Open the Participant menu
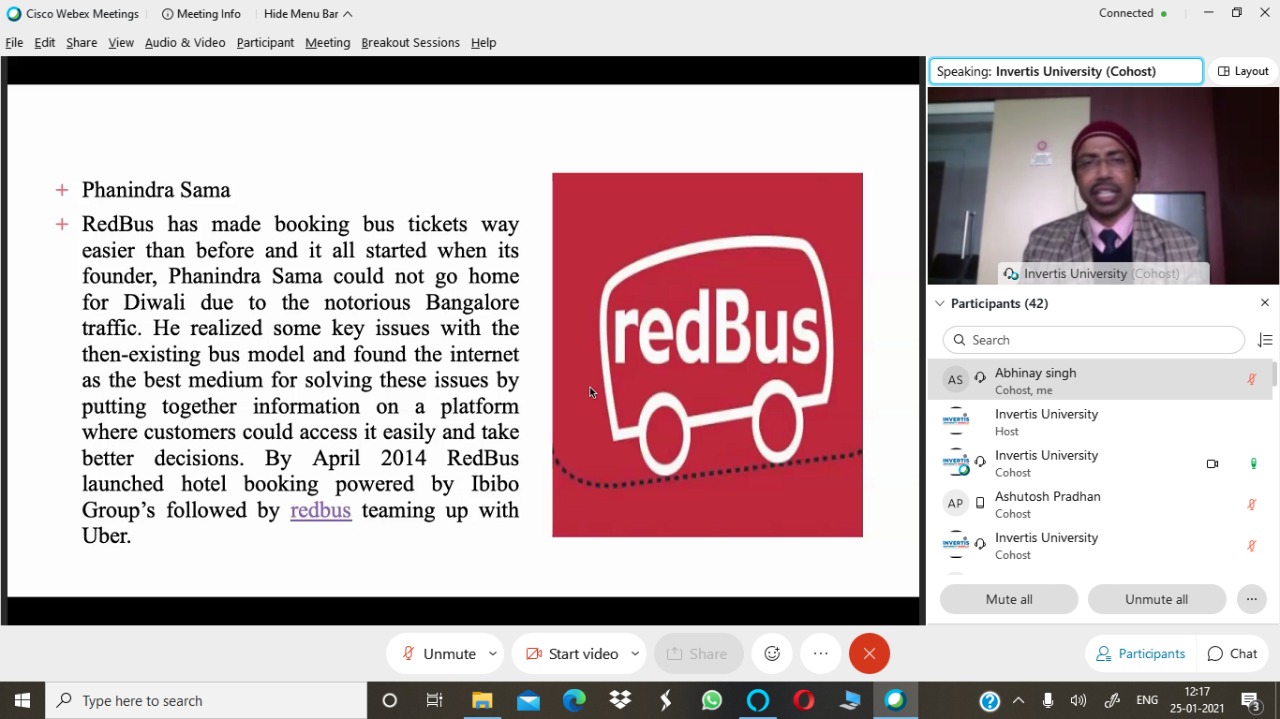Viewport: 1280px width, 719px height. [265, 42]
